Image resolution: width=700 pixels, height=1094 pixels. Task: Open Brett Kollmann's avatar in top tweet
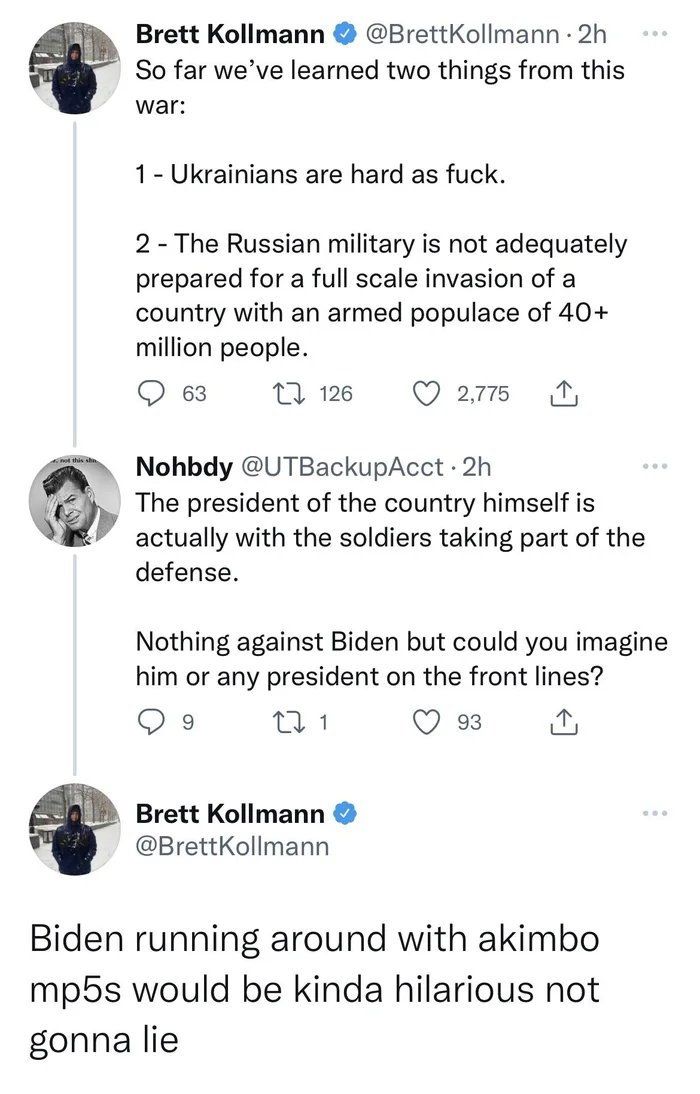[75, 68]
